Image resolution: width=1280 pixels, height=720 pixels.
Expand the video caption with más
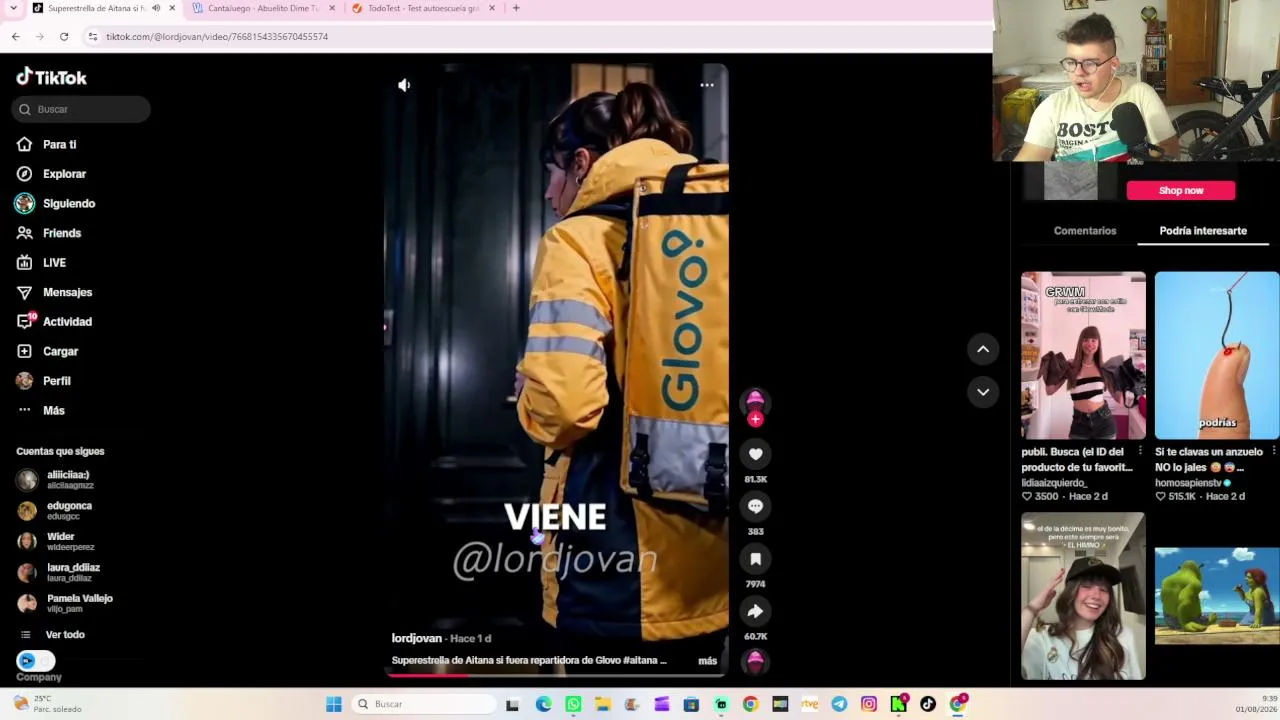pyautogui.click(x=708, y=661)
